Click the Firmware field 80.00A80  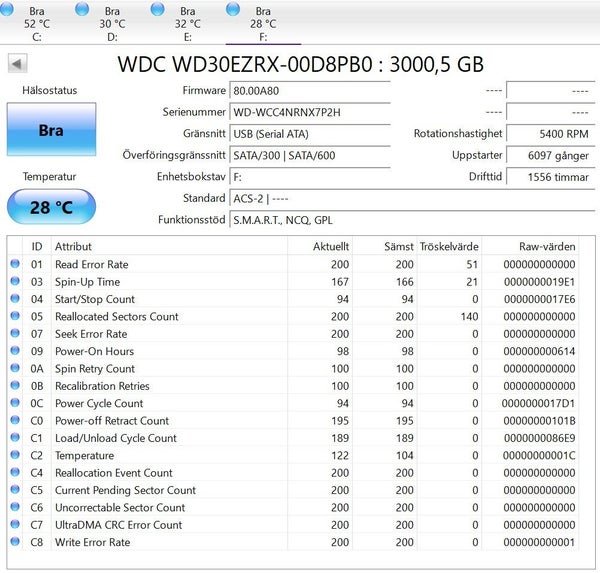[310, 91]
